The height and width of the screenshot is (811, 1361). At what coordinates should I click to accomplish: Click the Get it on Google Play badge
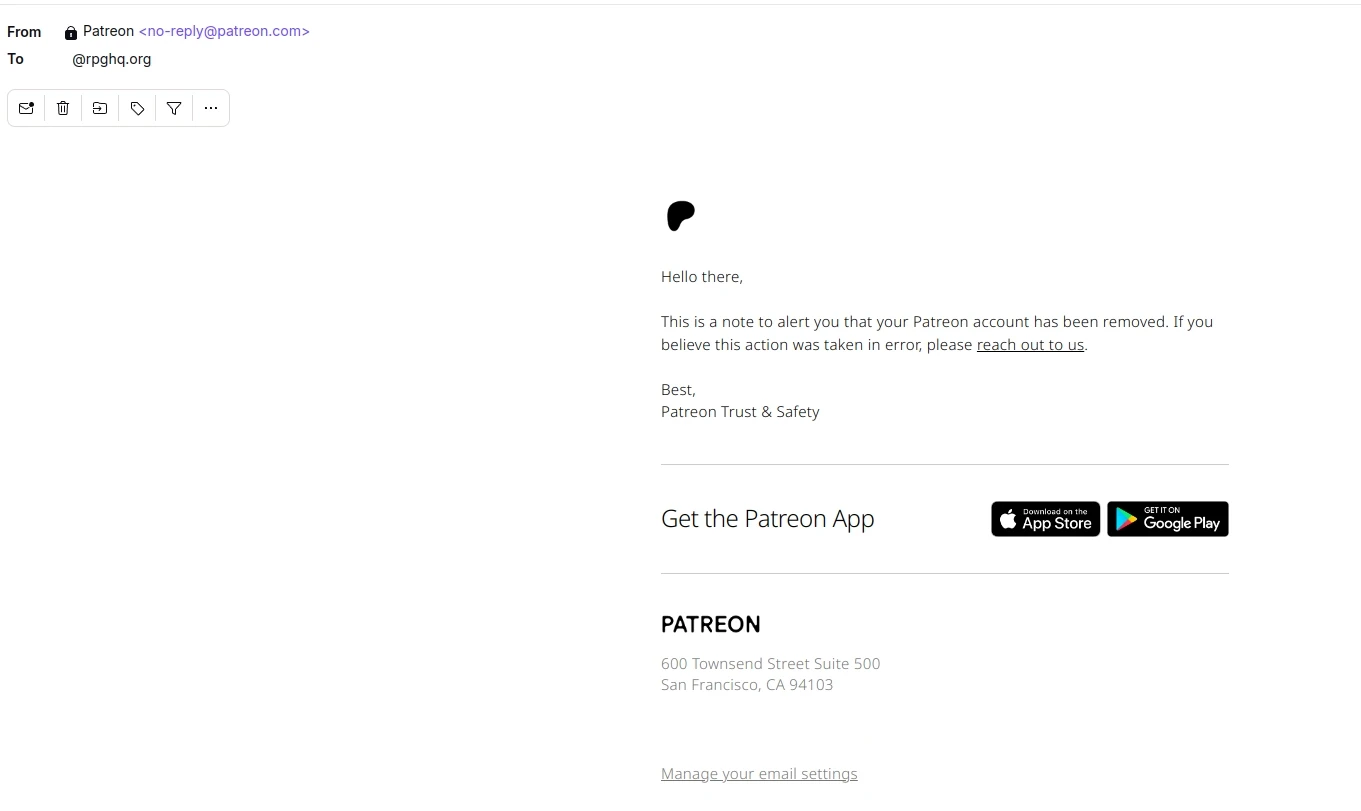coord(1167,519)
